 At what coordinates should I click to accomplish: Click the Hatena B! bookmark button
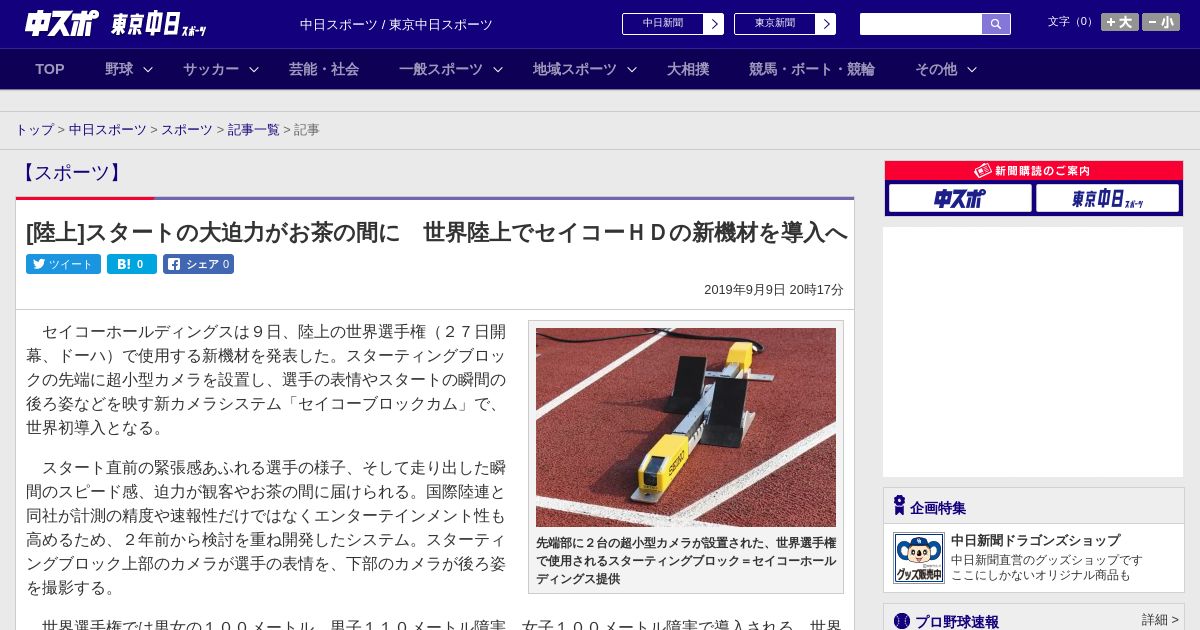click(x=132, y=264)
